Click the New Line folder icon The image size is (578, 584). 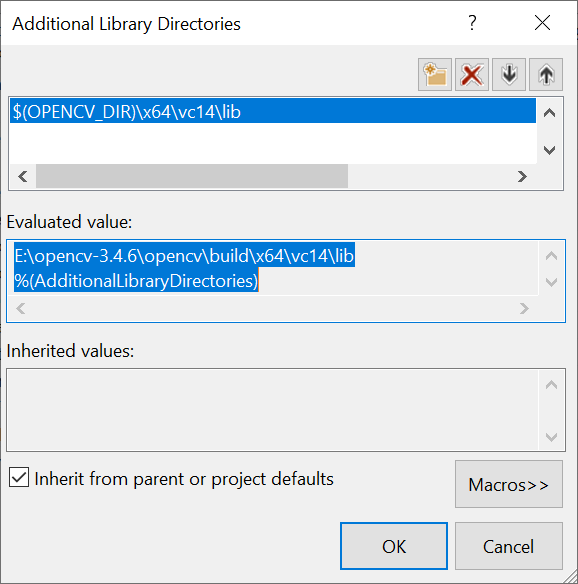(435, 74)
